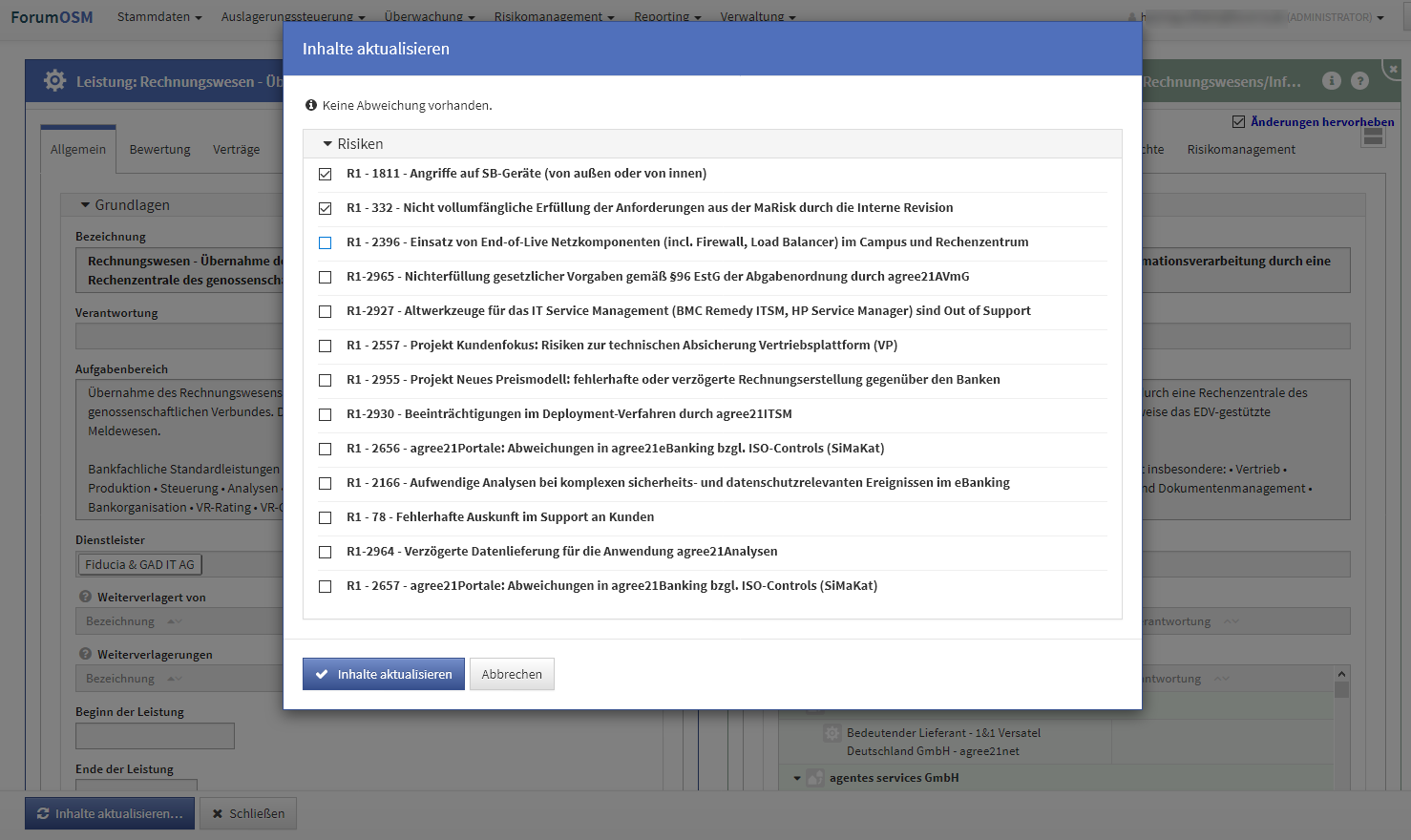Viewport: 1411px width, 840px height.
Task: Toggle the Änderungen hervorheben checkbox
Action: click(1238, 121)
